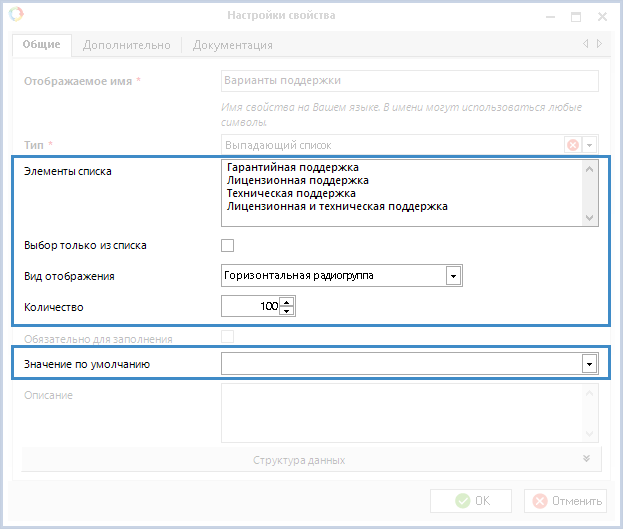
Task: Decrease Количество with the down spinner arrow
Action: (287, 311)
